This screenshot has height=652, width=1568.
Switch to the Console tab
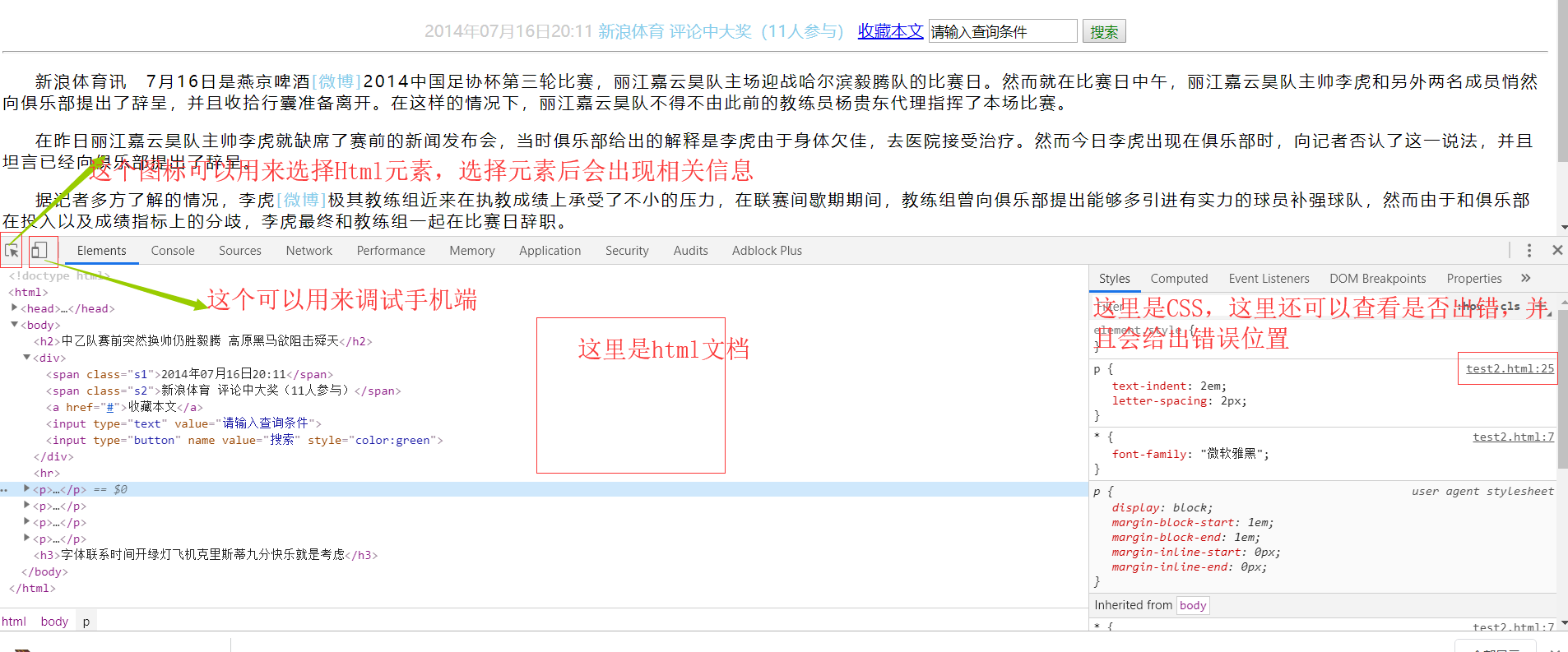point(173,251)
